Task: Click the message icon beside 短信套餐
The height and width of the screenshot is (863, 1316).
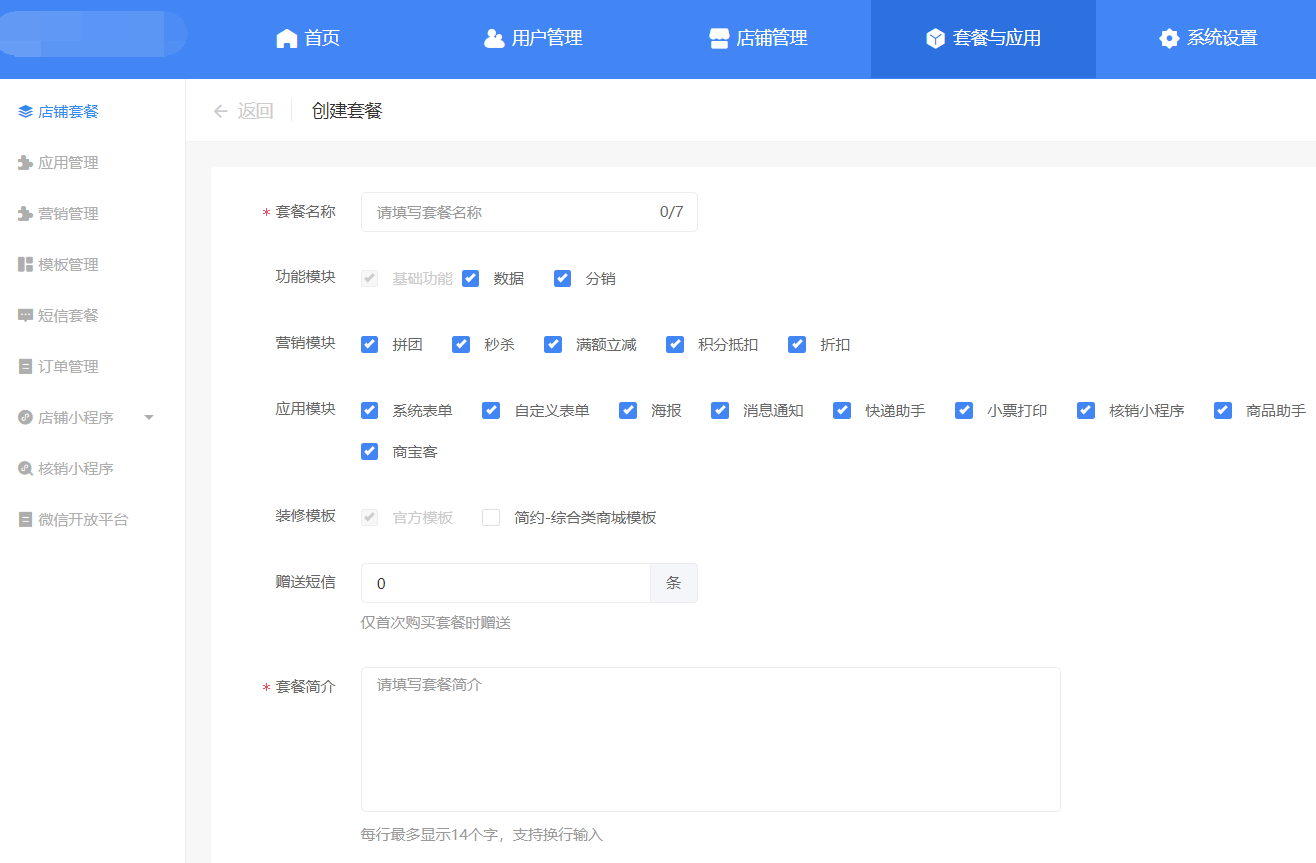Action: 26,316
